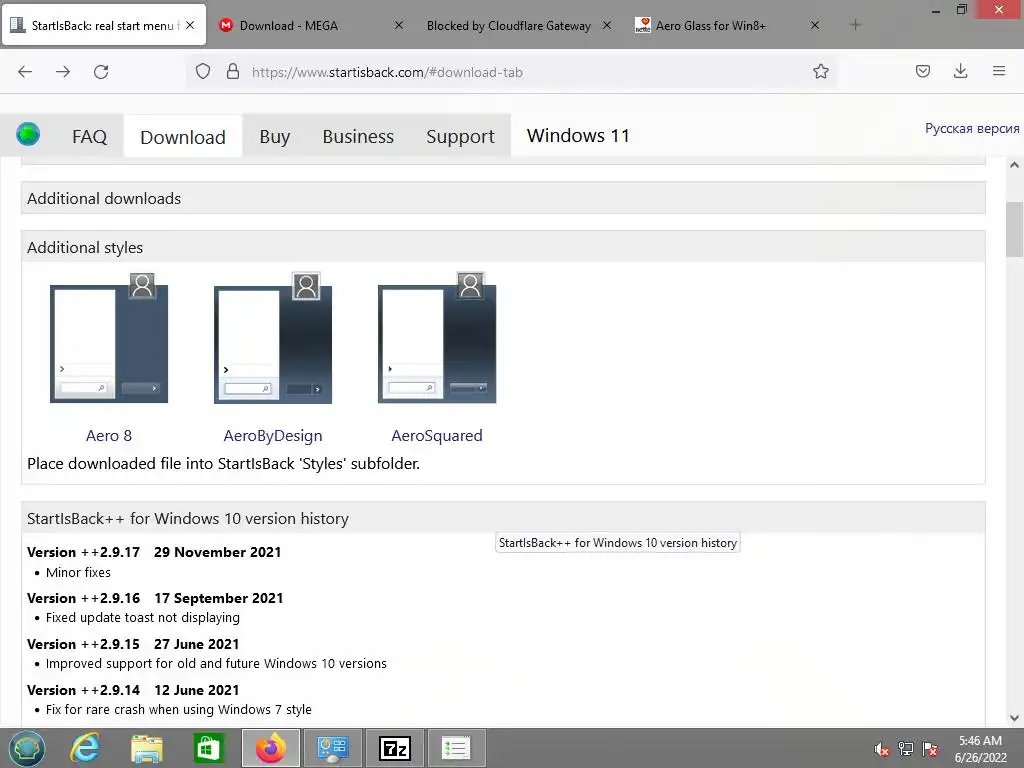
Task: Open a new browser tab
Action: 856,25
